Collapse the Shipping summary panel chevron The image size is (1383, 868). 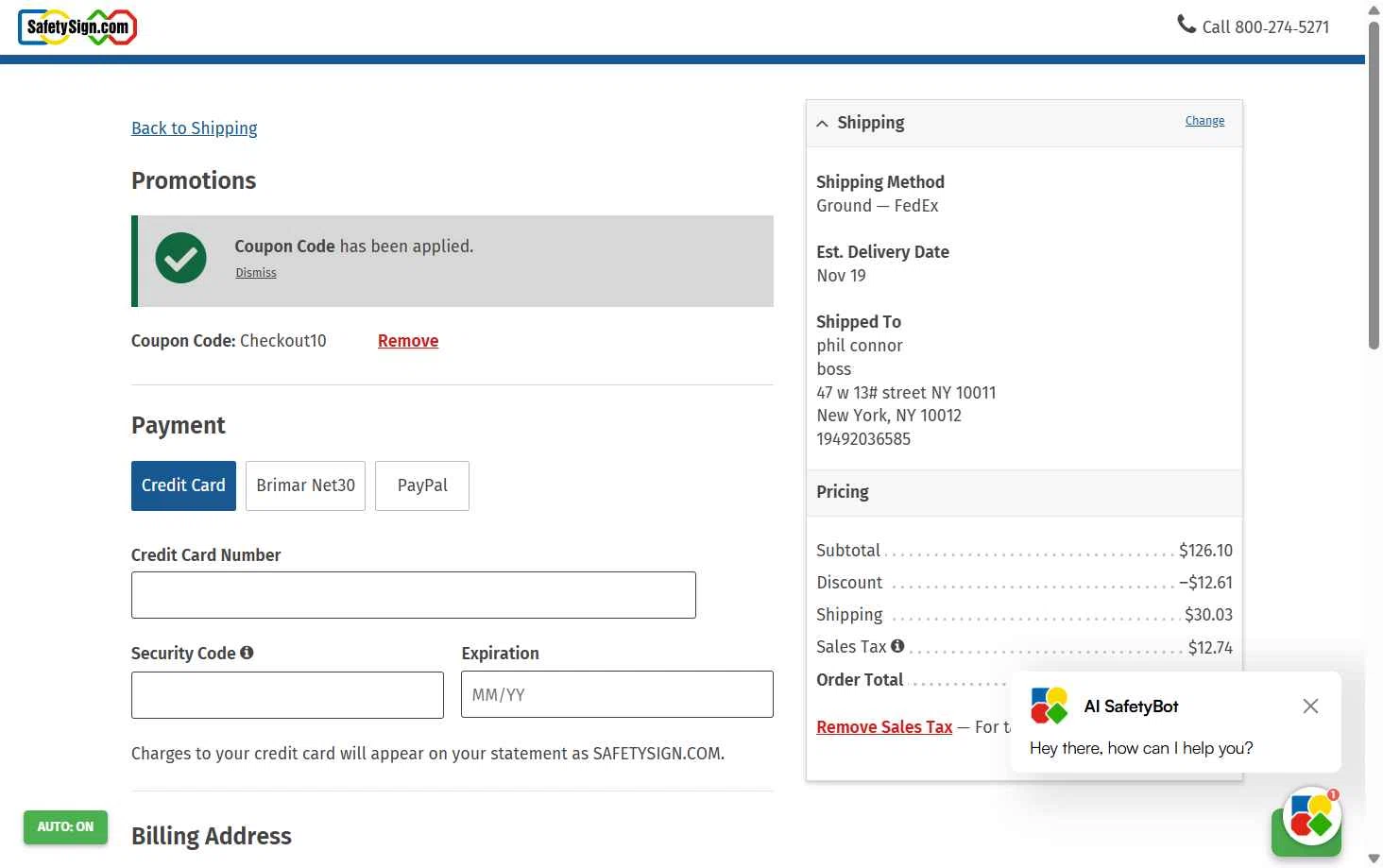click(822, 124)
